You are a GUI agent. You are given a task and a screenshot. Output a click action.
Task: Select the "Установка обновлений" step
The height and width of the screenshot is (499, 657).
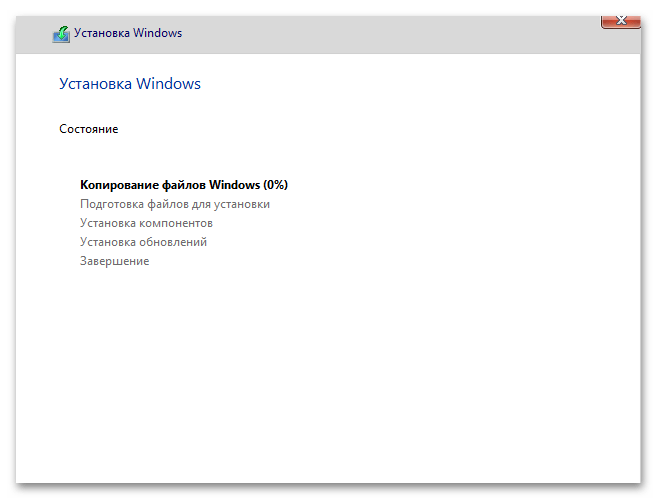(x=143, y=242)
